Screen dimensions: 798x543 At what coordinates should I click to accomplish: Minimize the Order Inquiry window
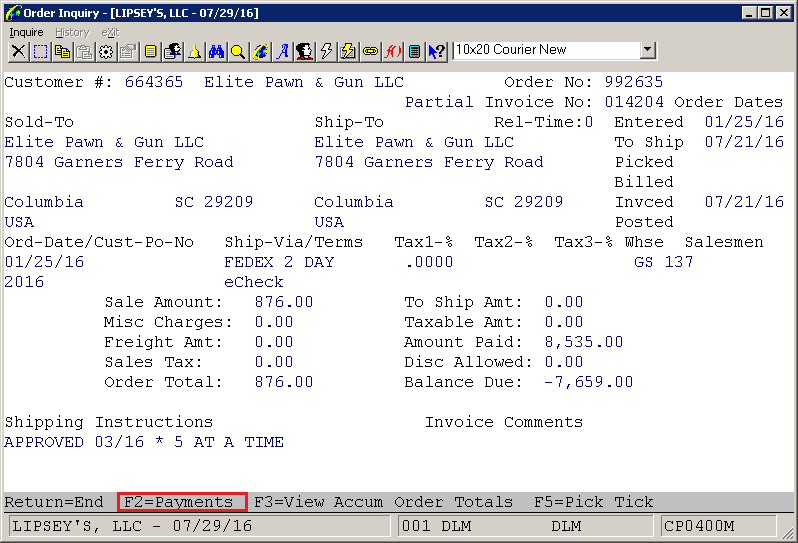click(x=748, y=13)
